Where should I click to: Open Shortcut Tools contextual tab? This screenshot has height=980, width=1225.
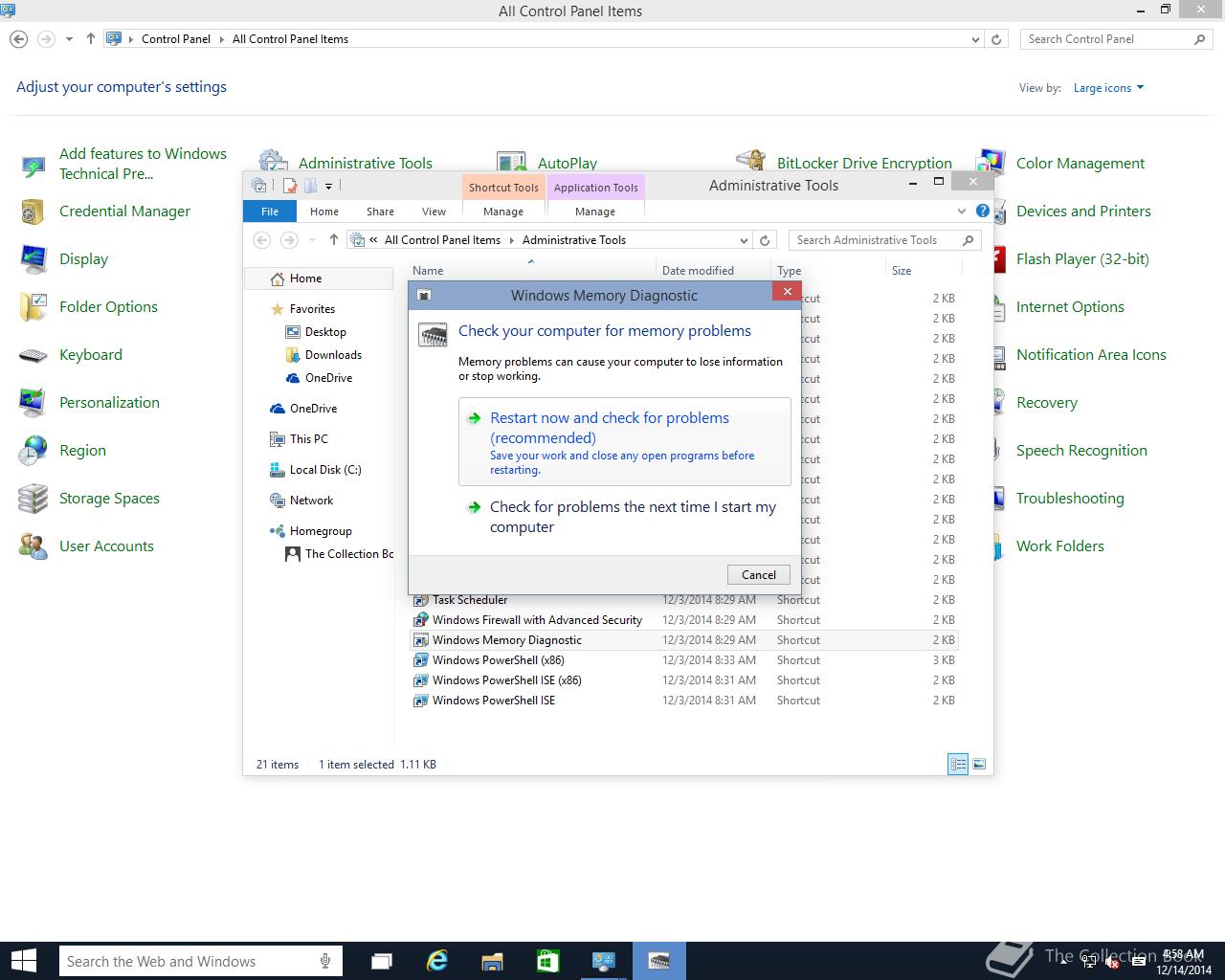click(503, 188)
